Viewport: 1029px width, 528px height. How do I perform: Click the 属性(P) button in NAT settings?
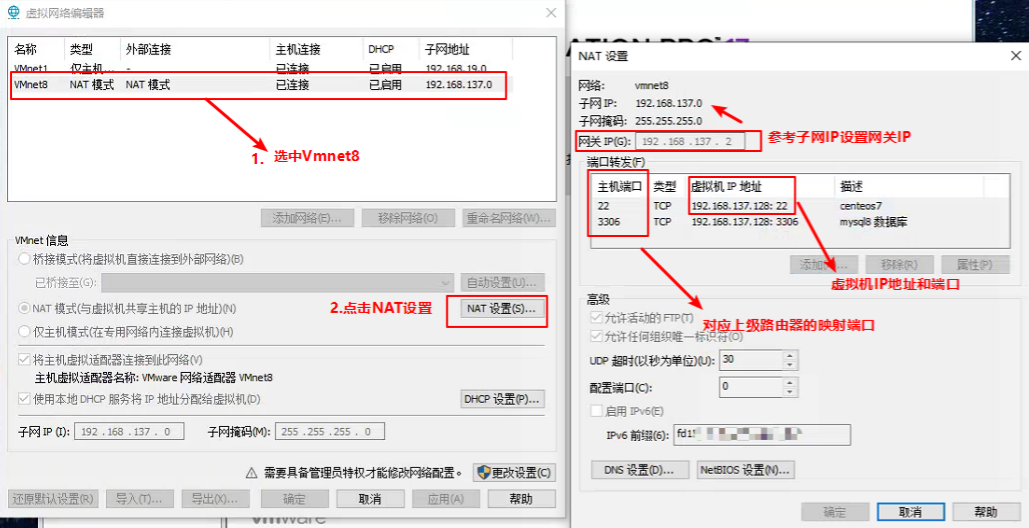[974, 264]
